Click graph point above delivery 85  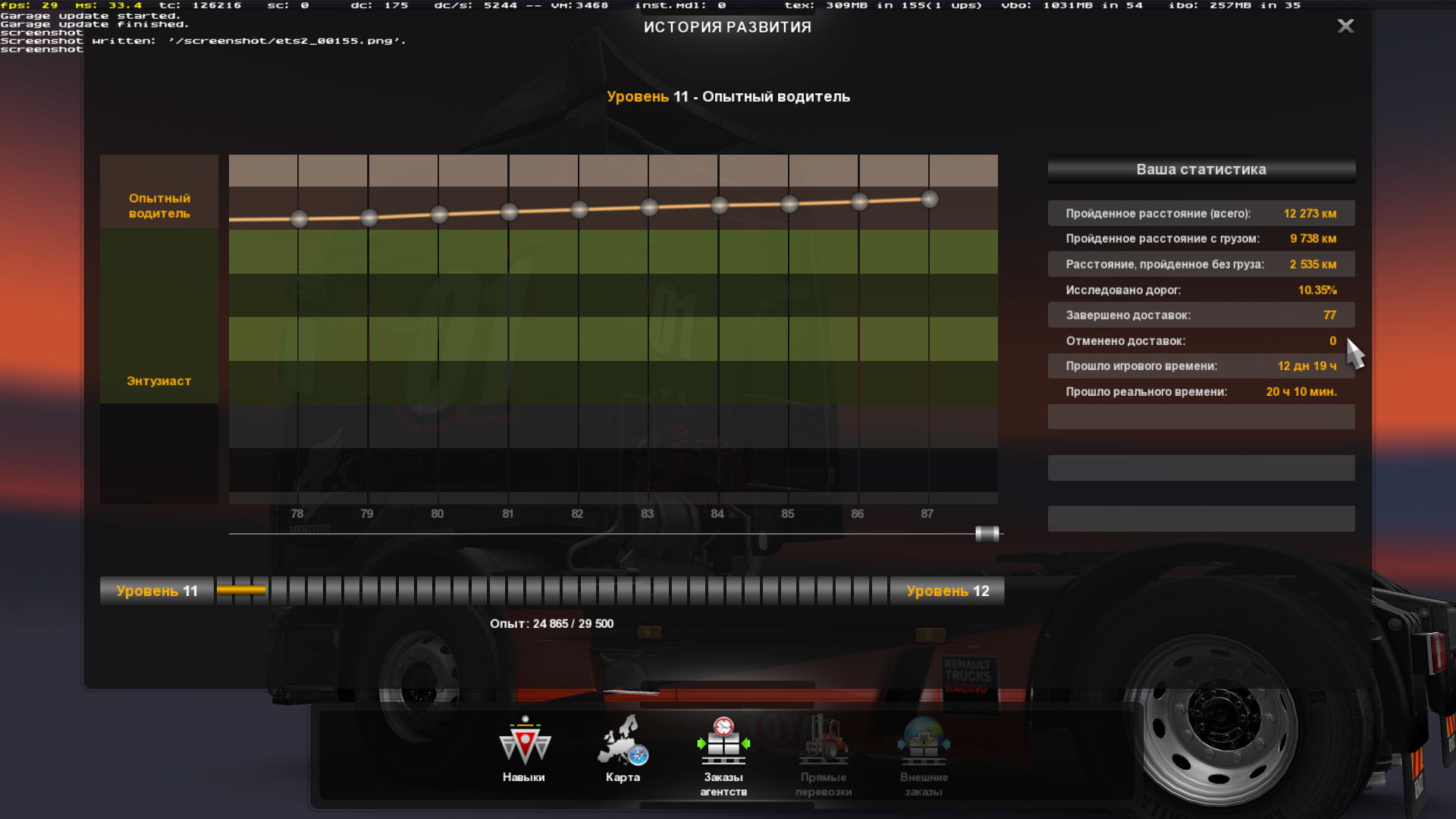(x=789, y=204)
